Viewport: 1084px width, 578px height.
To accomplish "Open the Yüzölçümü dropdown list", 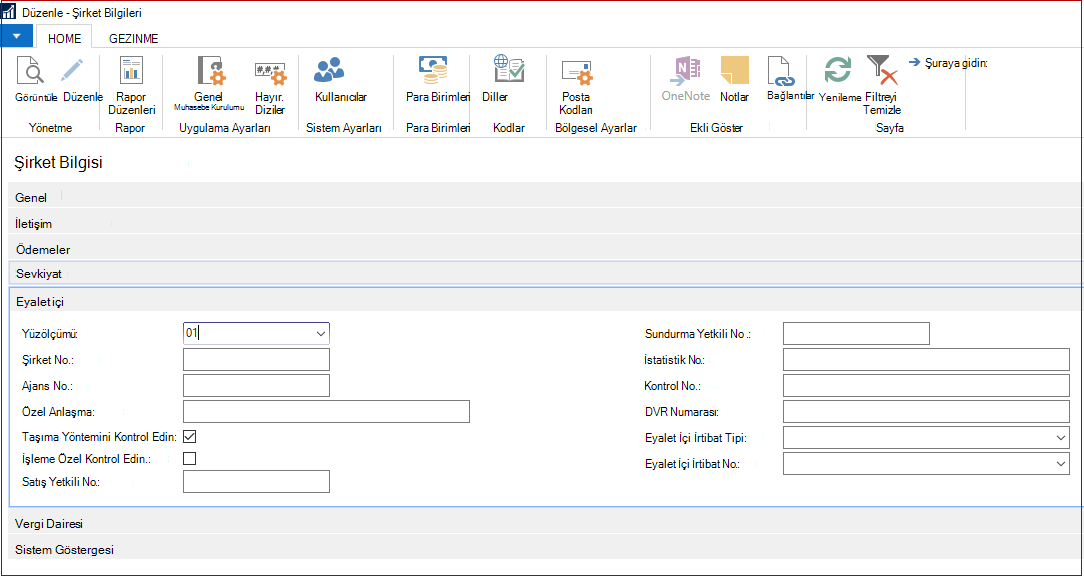I will pyautogui.click(x=321, y=333).
